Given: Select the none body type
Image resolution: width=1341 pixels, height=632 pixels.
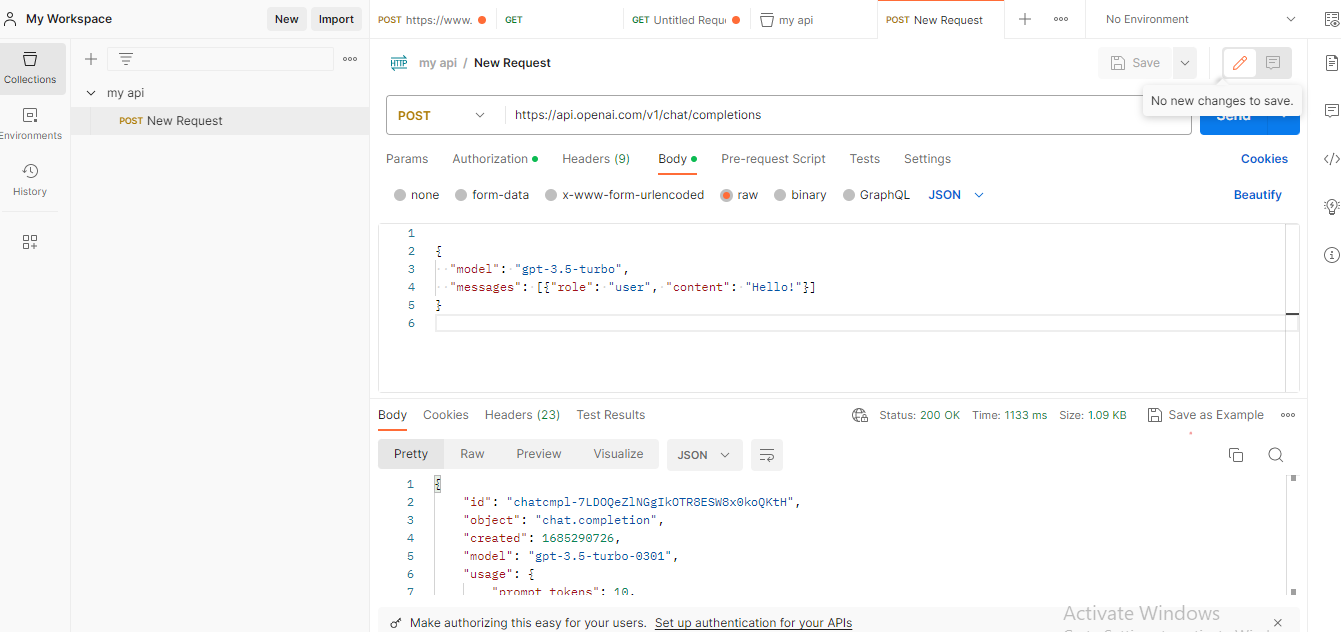Looking at the screenshot, I should coord(400,196).
